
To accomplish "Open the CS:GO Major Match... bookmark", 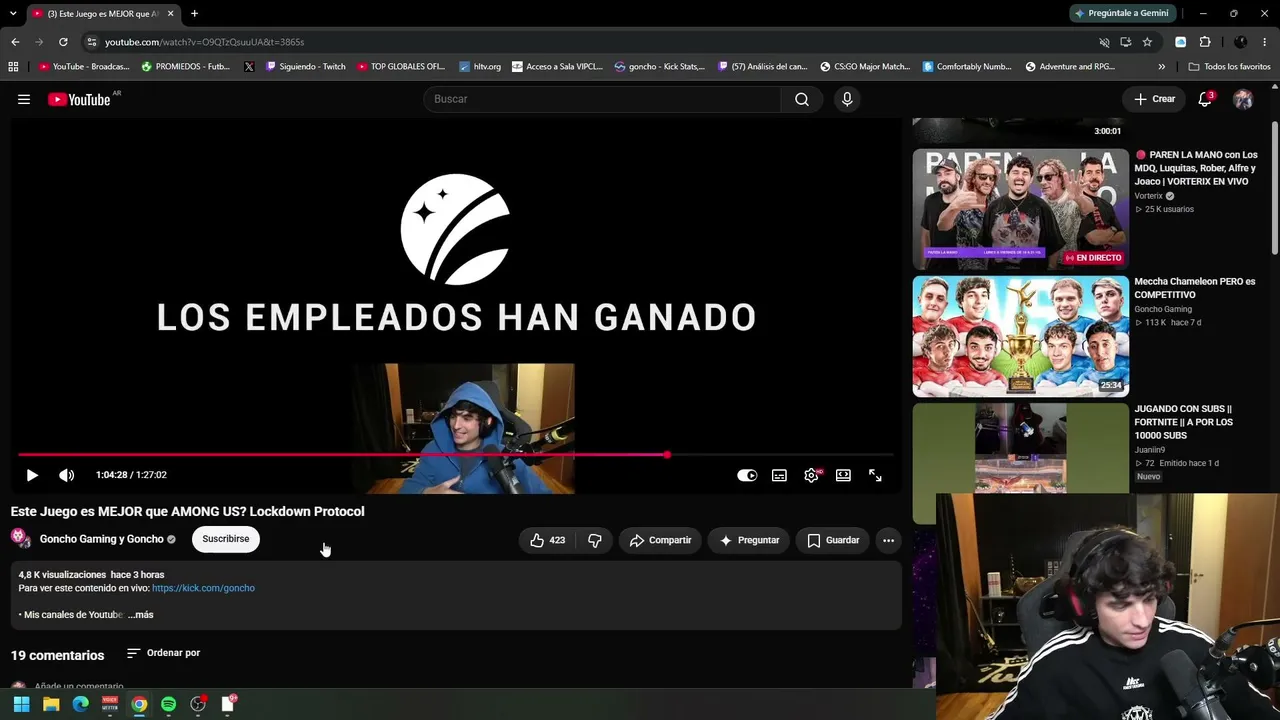I will [865, 66].
